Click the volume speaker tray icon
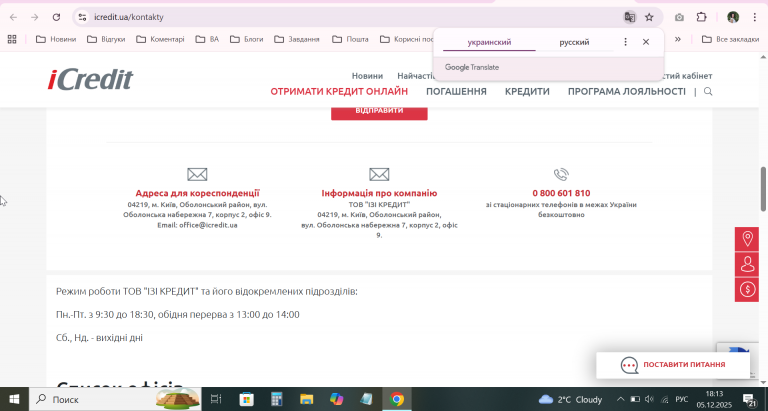Screen dimensions: 768x411 649,399
